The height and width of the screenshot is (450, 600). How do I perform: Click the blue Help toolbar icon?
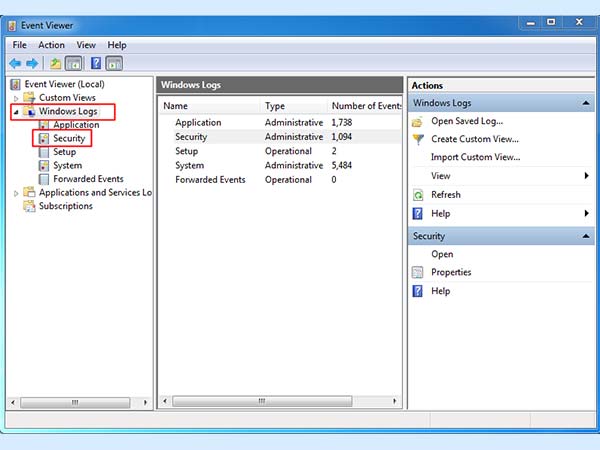tap(96, 64)
